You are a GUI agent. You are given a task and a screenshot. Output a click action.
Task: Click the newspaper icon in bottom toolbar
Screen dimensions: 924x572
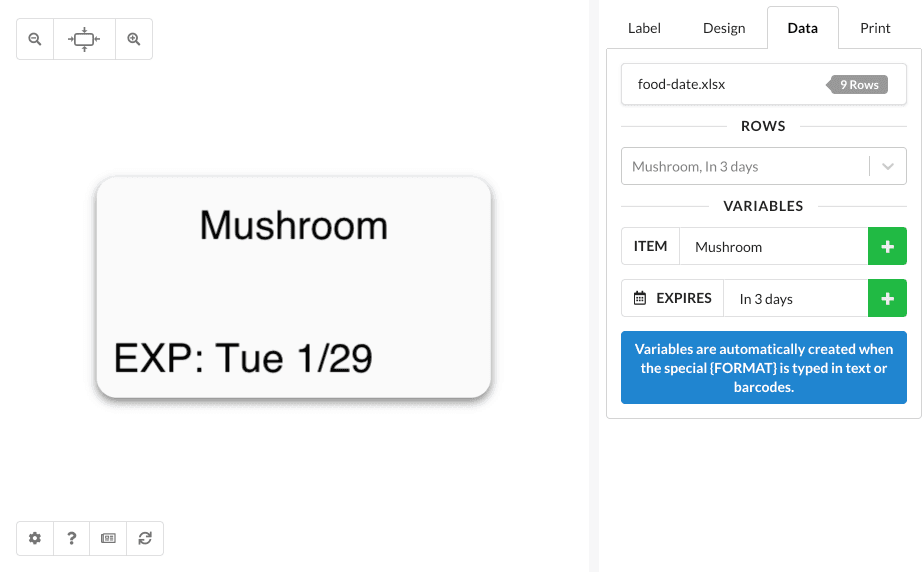[108, 538]
